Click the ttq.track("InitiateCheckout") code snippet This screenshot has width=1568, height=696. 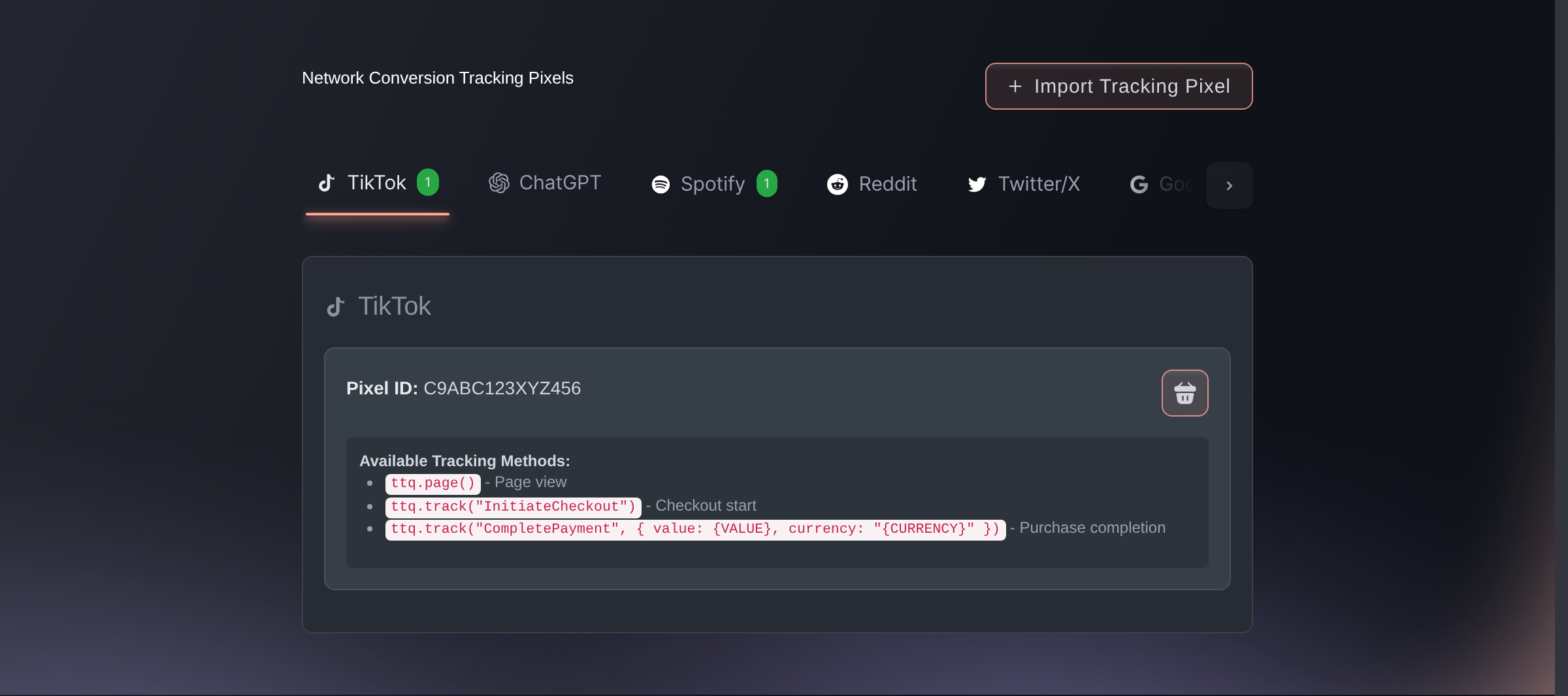[513, 507]
